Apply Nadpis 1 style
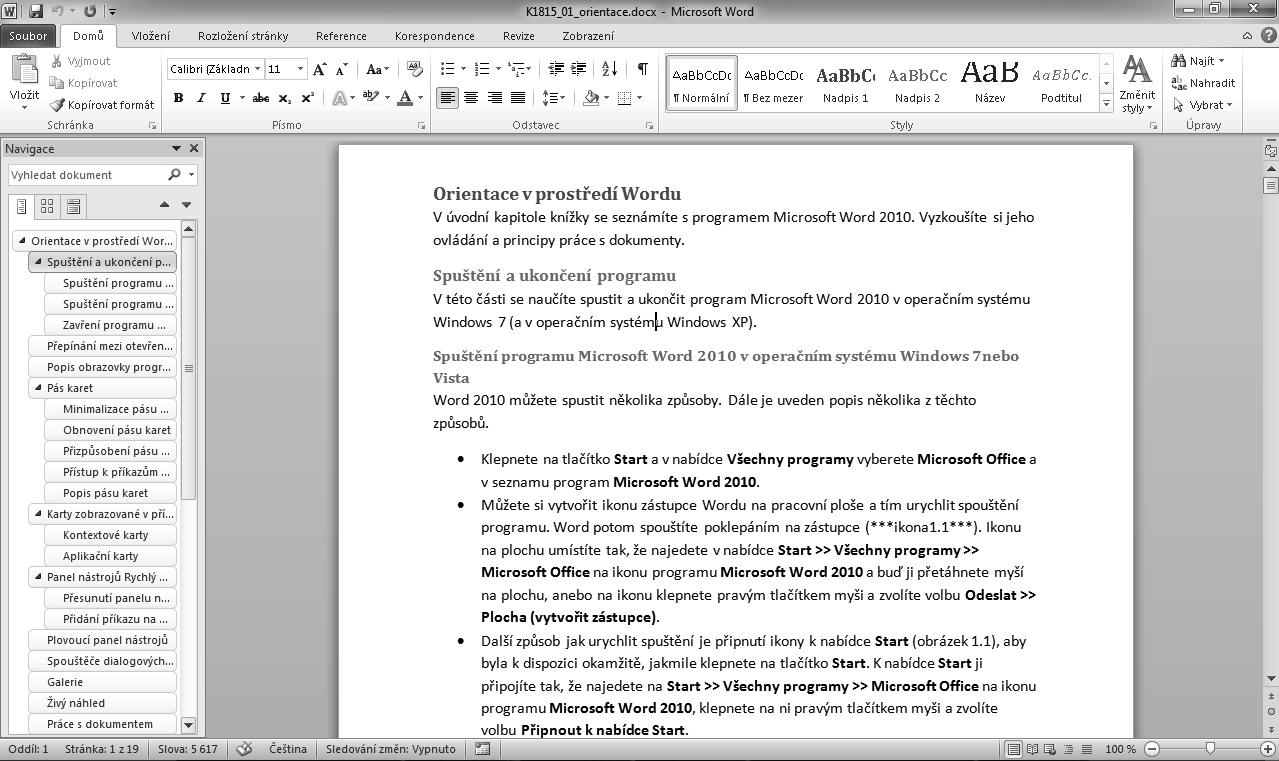The width and height of the screenshot is (1279, 761). click(x=845, y=83)
